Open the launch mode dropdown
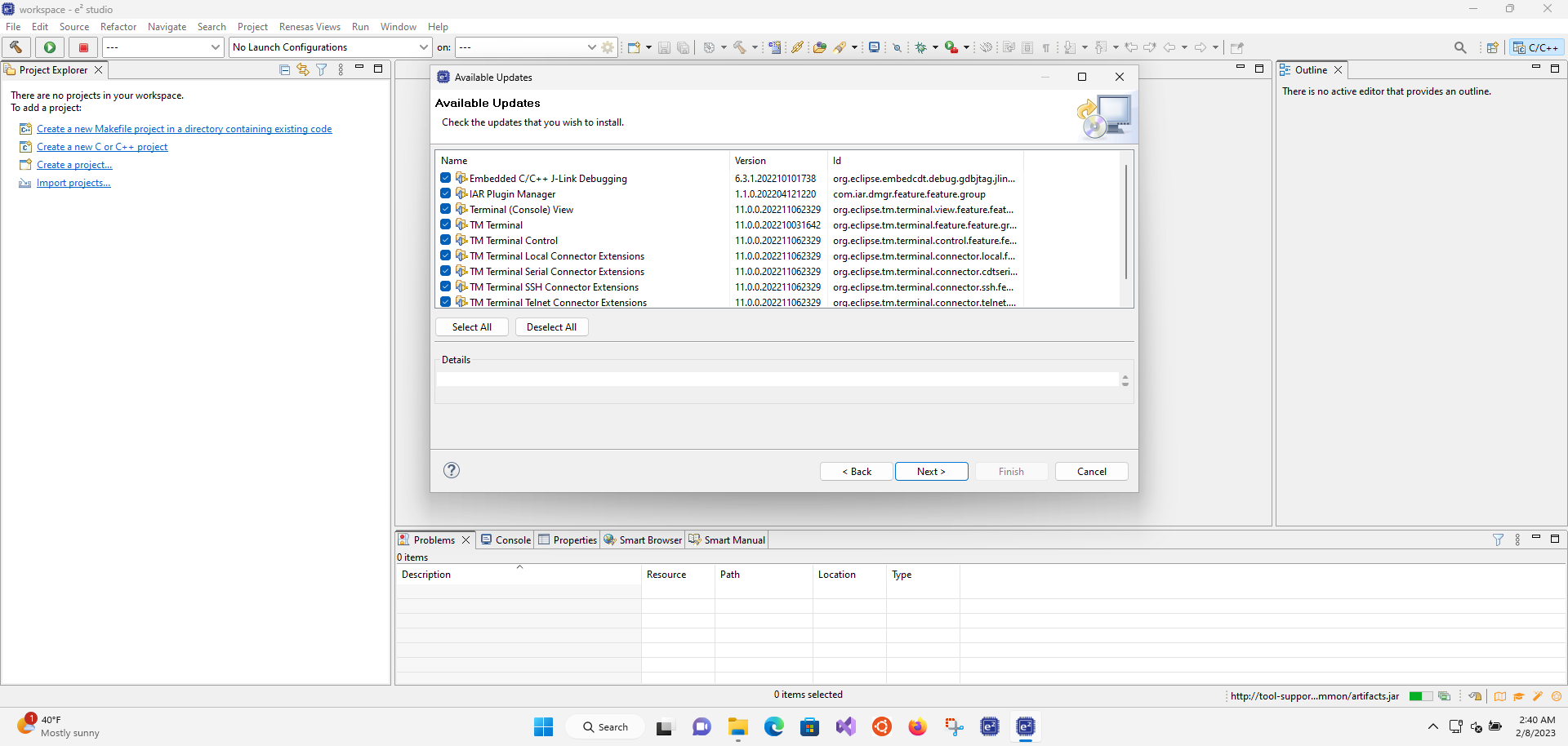The width and height of the screenshot is (1568, 746). coord(163,47)
